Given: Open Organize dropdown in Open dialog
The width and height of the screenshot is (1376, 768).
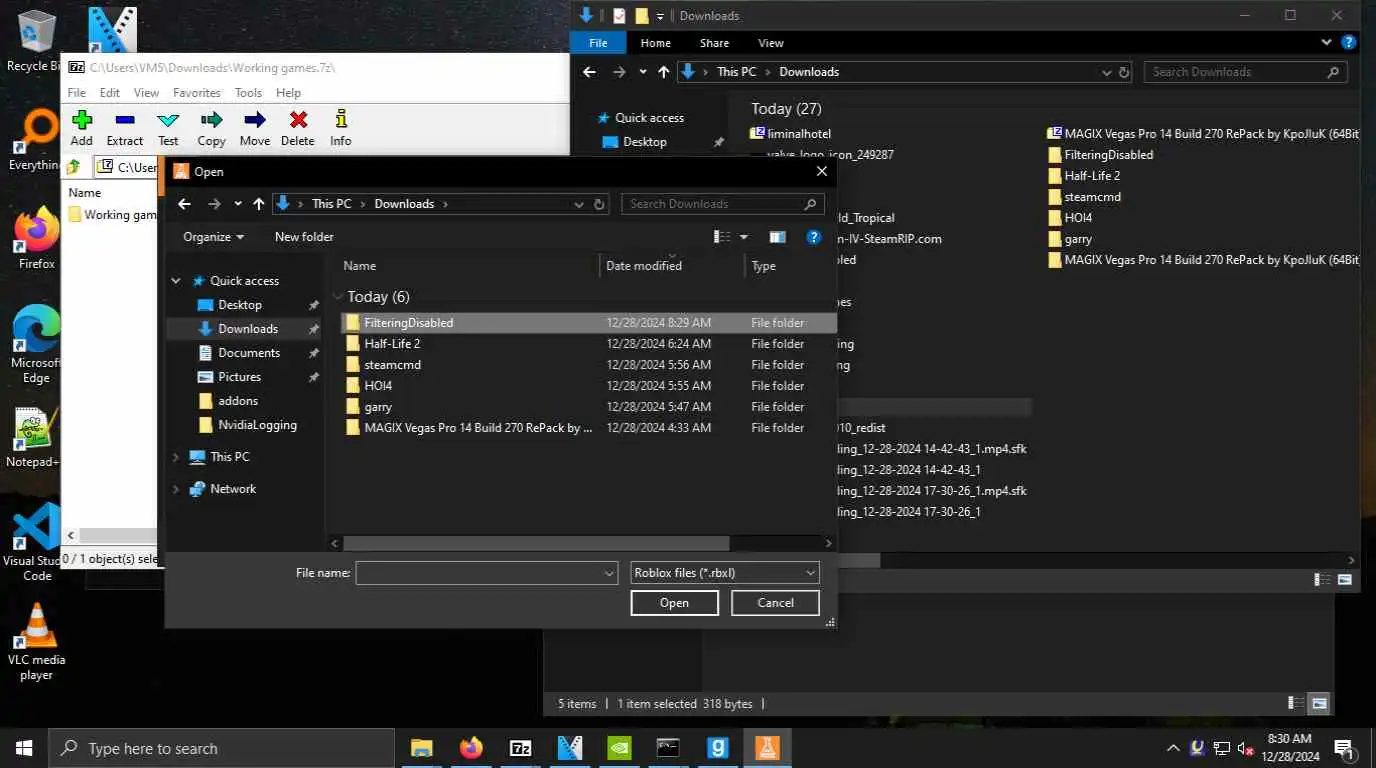Looking at the screenshot, I should coord(213,237).
